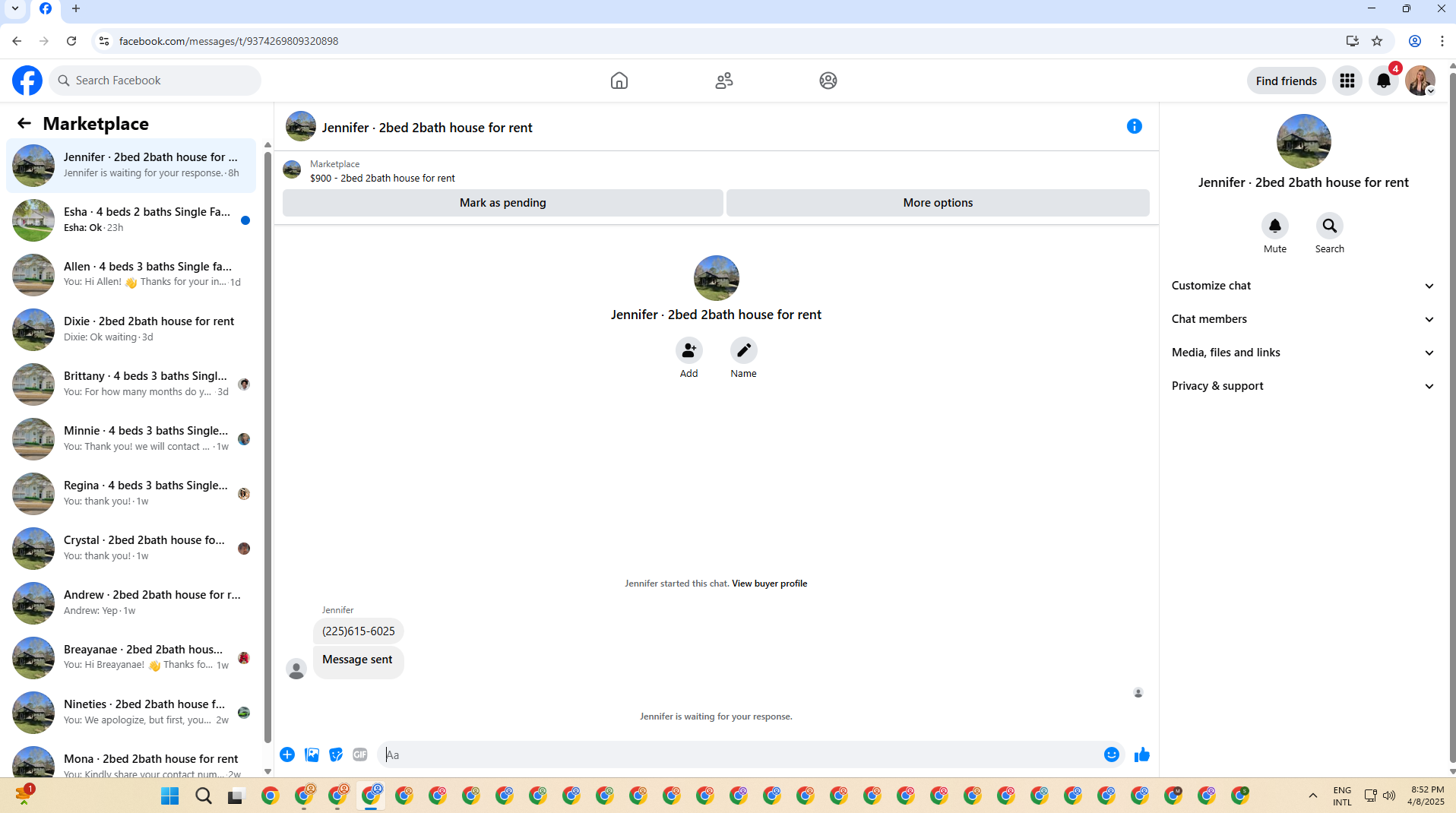
Task: Choose a sticker icon in composer
Action: (336, 754)
